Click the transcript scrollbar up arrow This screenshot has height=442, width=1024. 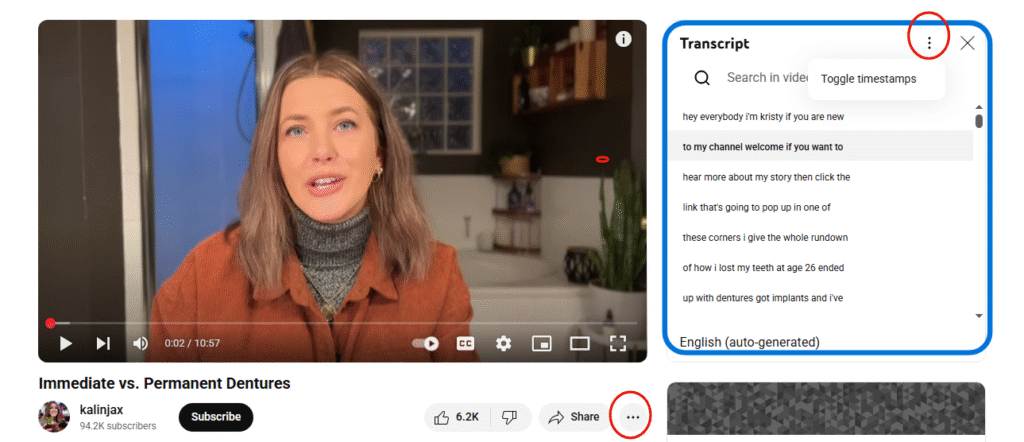pyautogui.click(x=979, y=107)
